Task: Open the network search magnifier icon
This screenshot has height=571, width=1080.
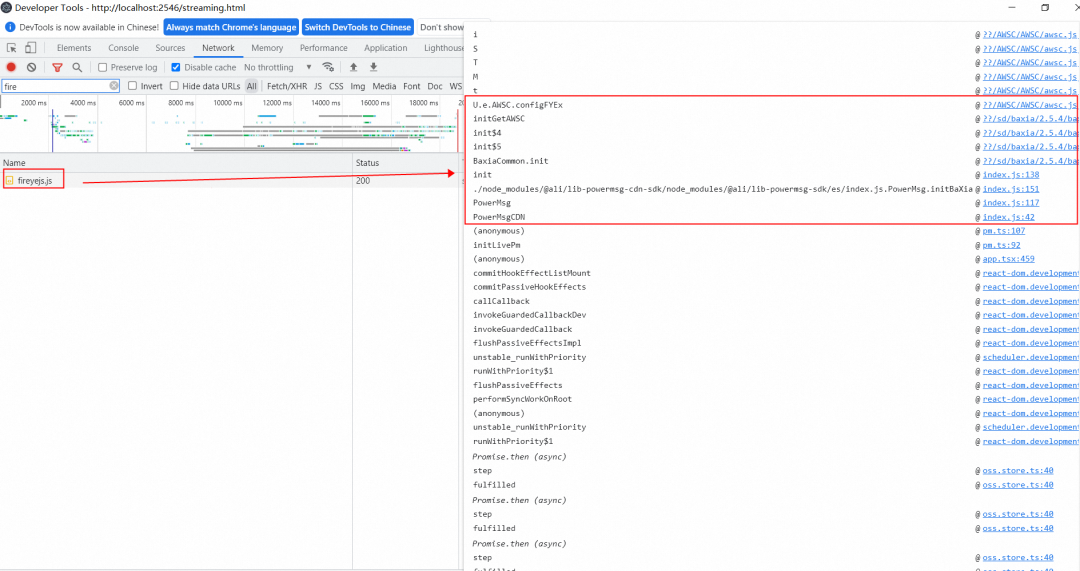Action: click(77, 68)
